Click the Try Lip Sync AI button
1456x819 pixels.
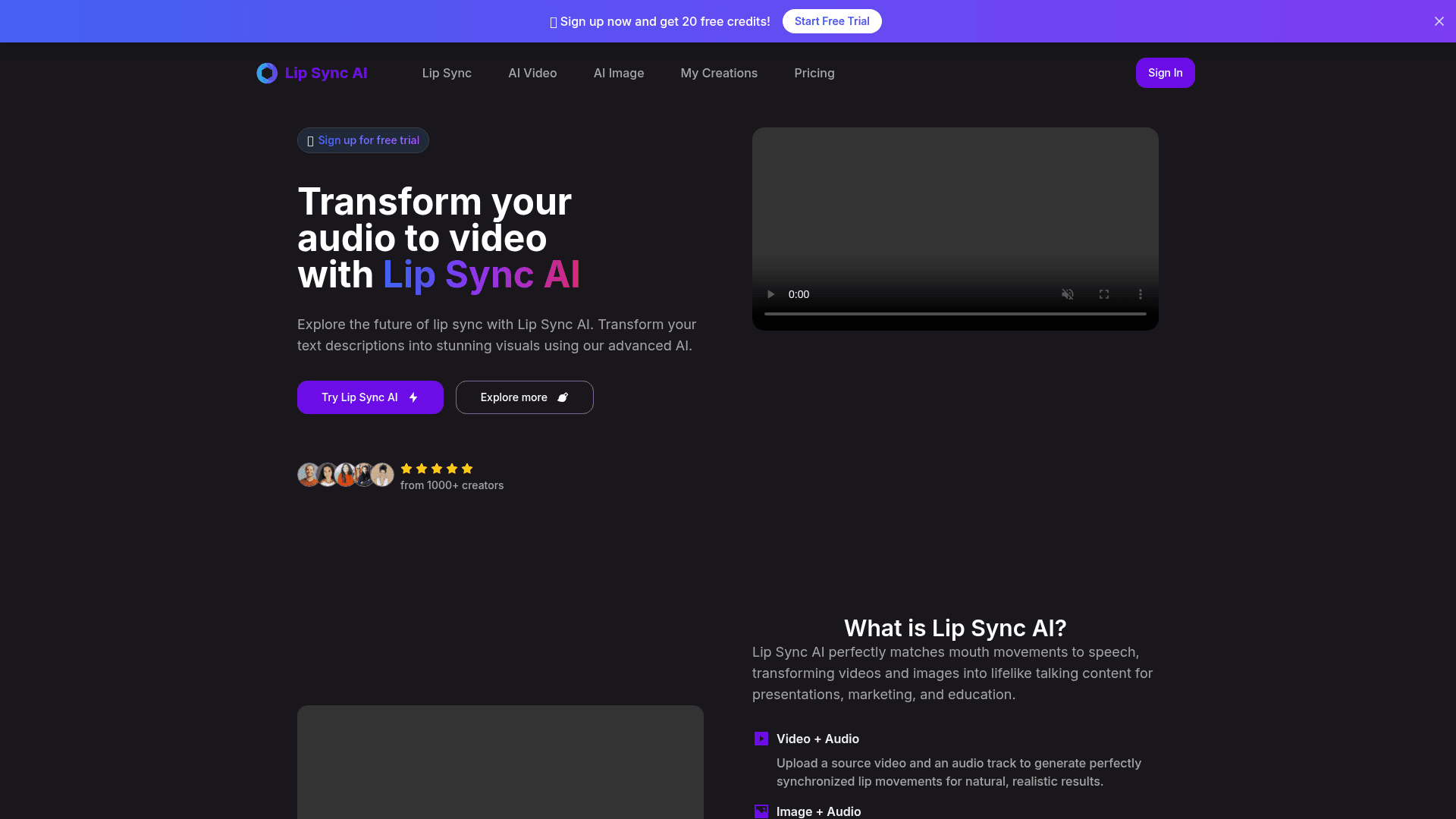pyautogui.click(x=370, y=397)
